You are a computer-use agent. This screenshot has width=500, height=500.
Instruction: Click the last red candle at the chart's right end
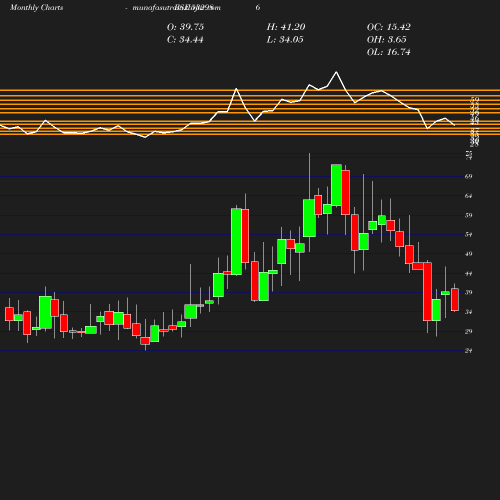coord(455,300)
